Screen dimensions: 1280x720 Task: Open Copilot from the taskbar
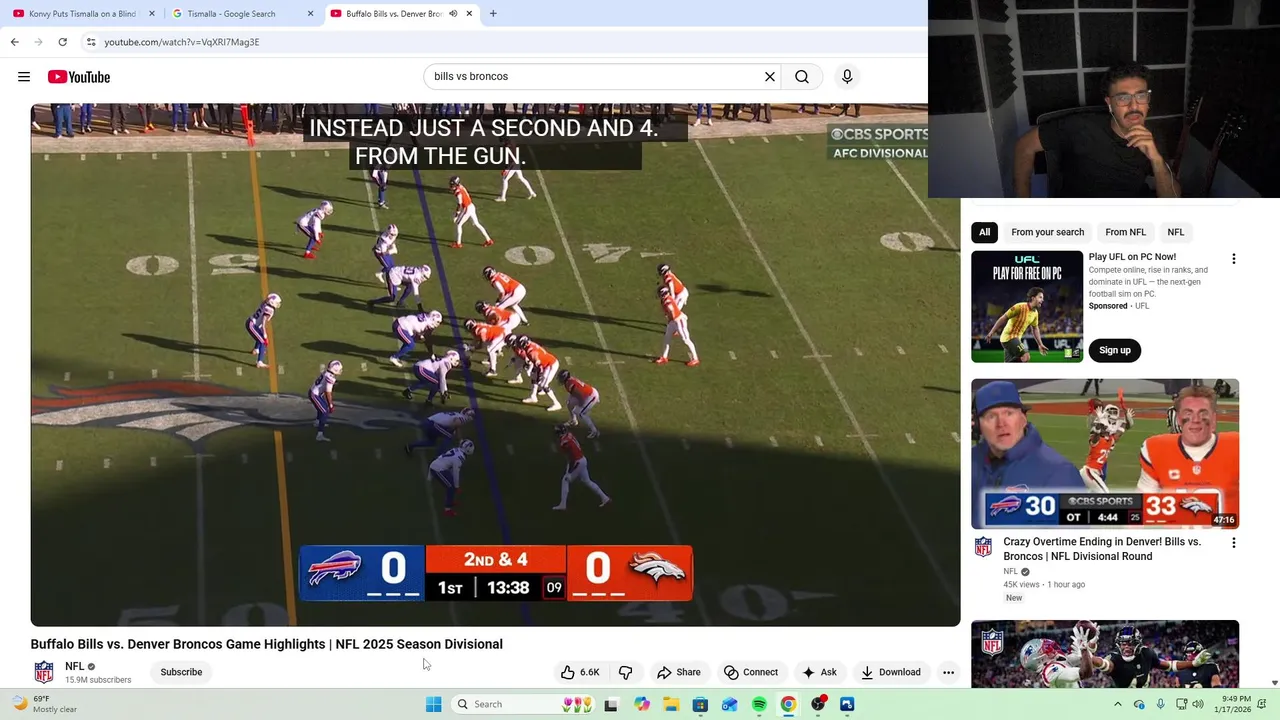point(642,704)
